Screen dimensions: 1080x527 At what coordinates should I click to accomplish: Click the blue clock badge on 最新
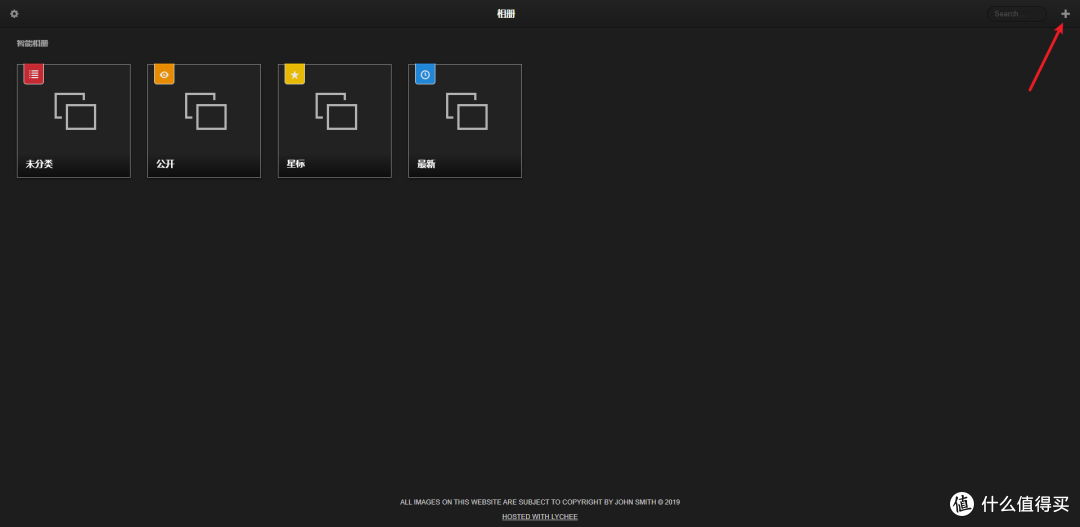coord(425,74)
